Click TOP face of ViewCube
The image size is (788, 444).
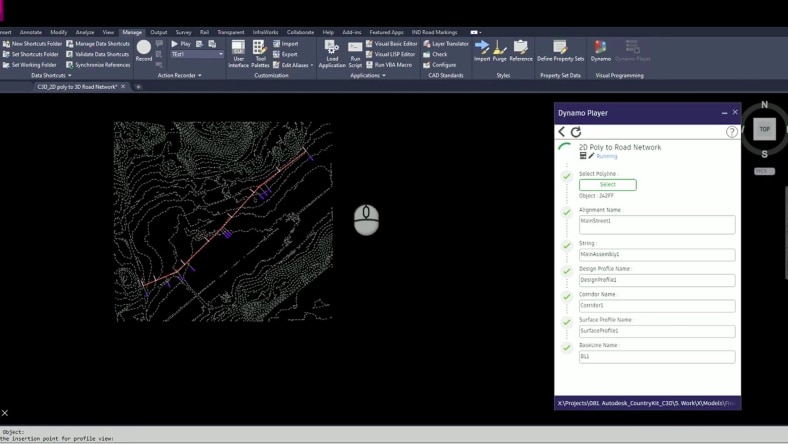[764, 129]
